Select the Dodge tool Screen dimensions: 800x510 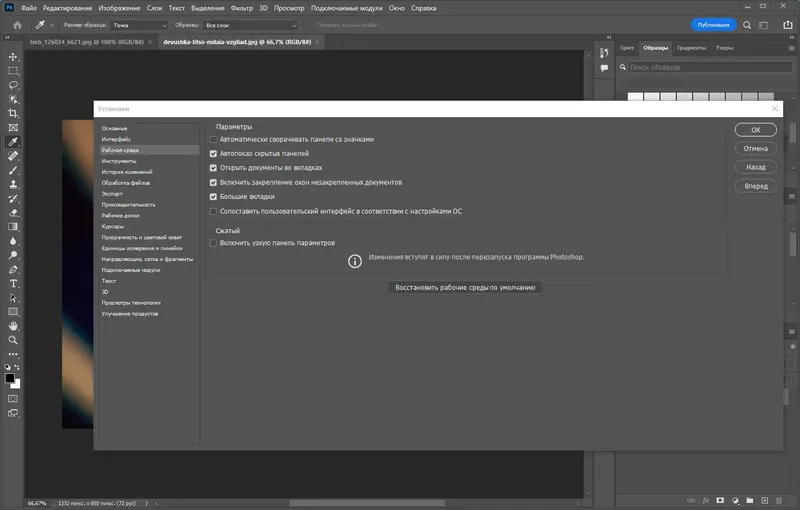(13, 255)
